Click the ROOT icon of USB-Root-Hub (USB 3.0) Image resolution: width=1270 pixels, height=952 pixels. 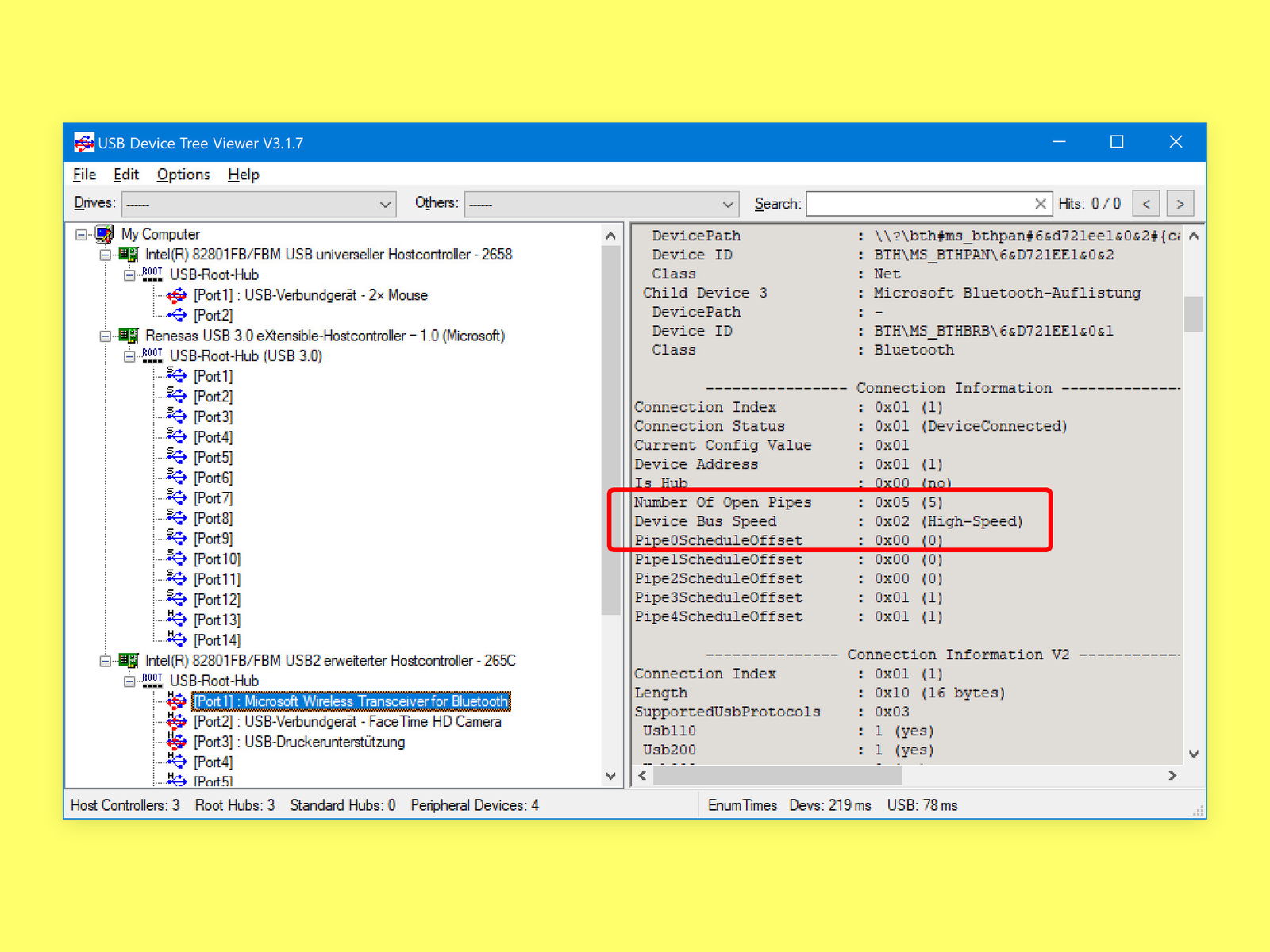point(152,355)
